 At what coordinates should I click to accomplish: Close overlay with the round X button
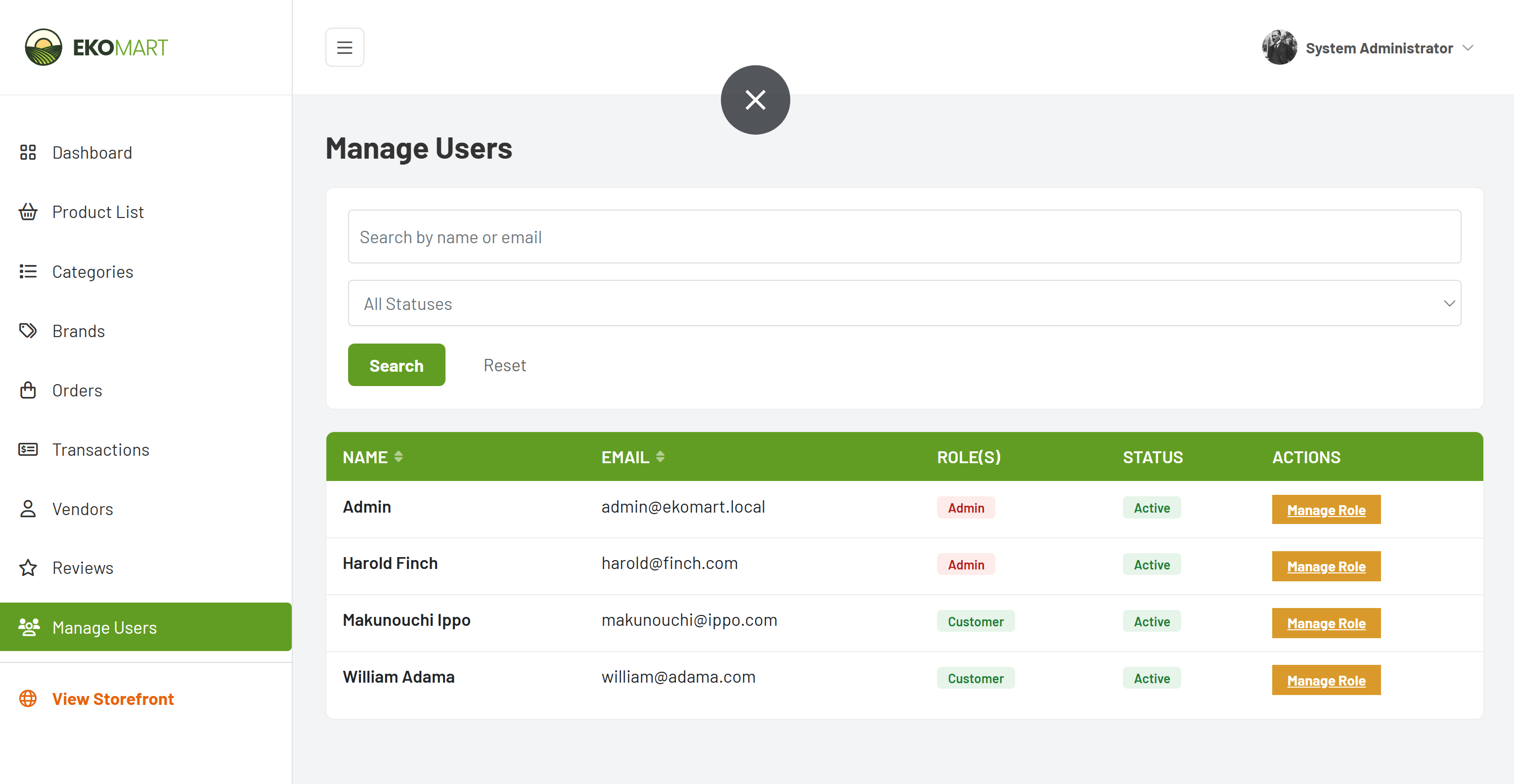(x=755, y=99)
